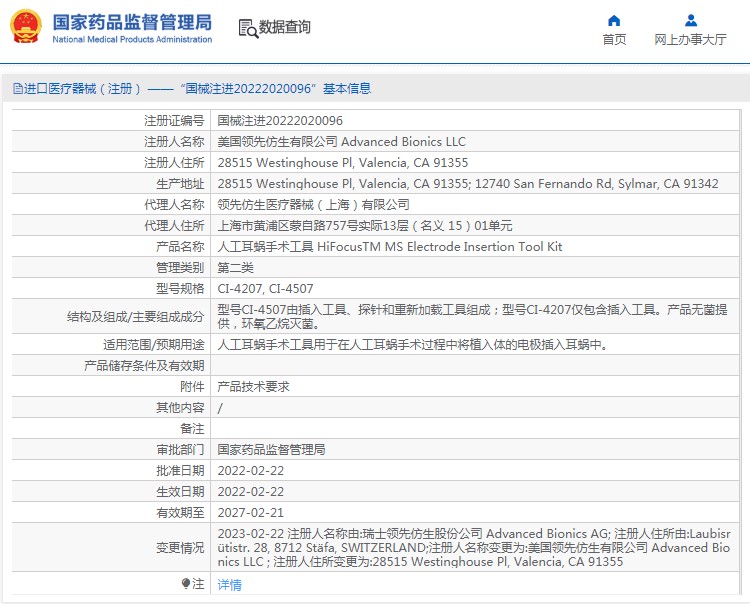Click agent name 领先仿生医疗器械（上海）有限公司
Viewport: 750px width, 604px height.
[313, 205]
